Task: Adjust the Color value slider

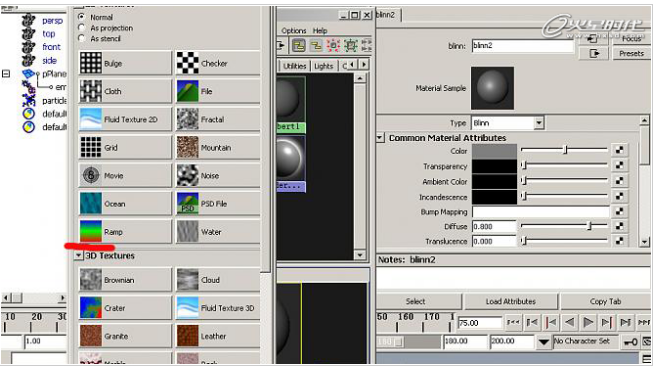Action: click(564, 150)
